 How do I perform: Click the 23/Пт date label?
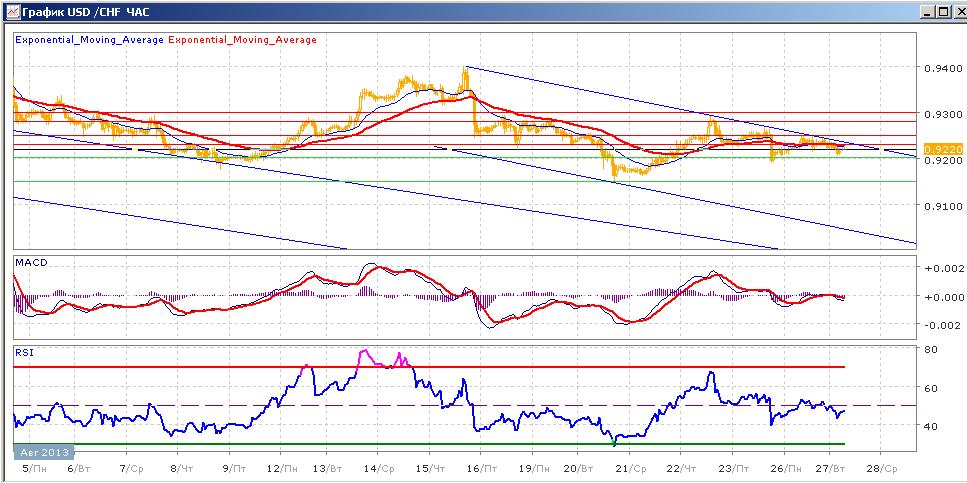[x=735, y=468]
